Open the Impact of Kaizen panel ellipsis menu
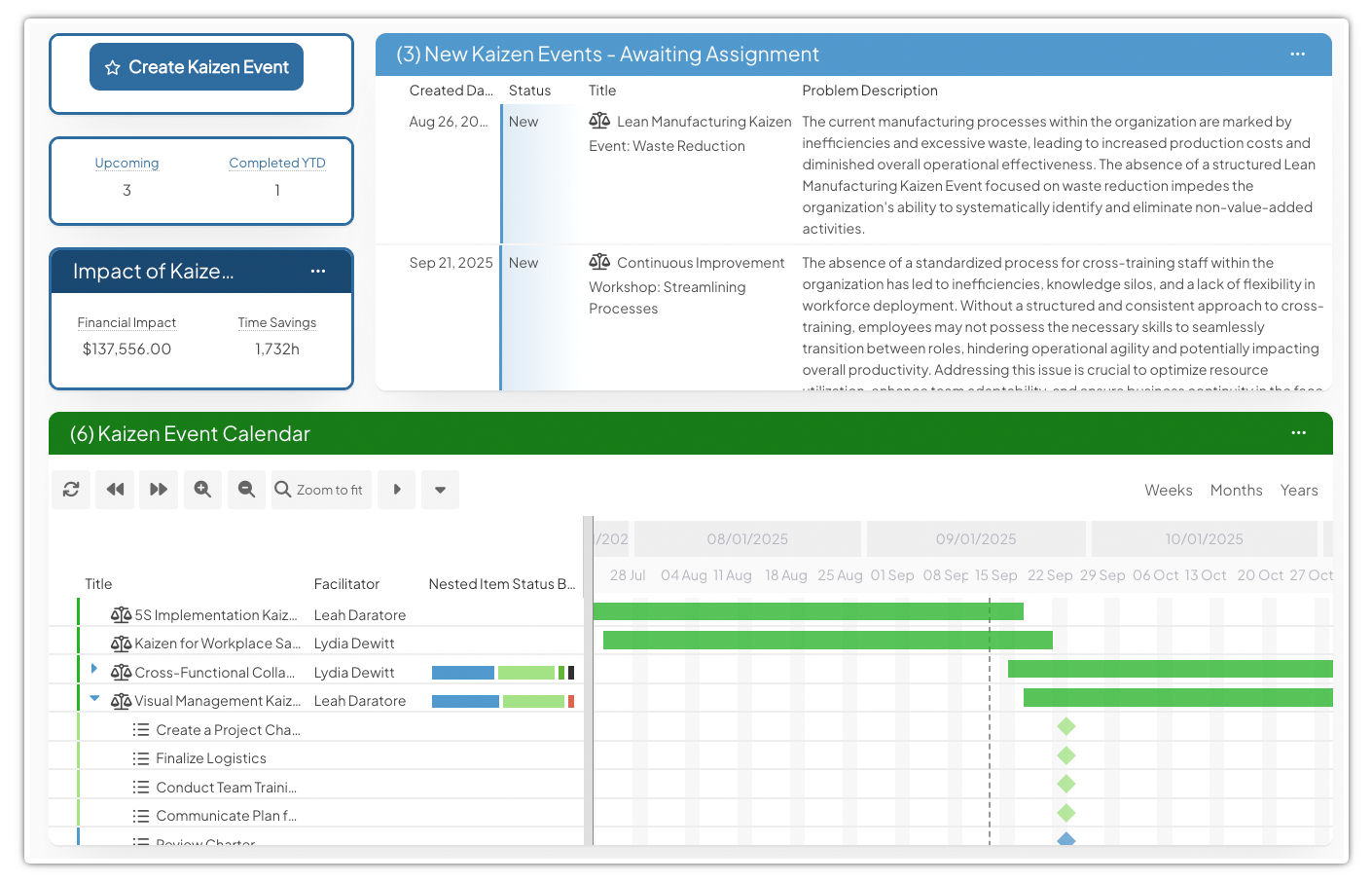The height and width of the screenshot is (883, 1372). tap(318, 272)
